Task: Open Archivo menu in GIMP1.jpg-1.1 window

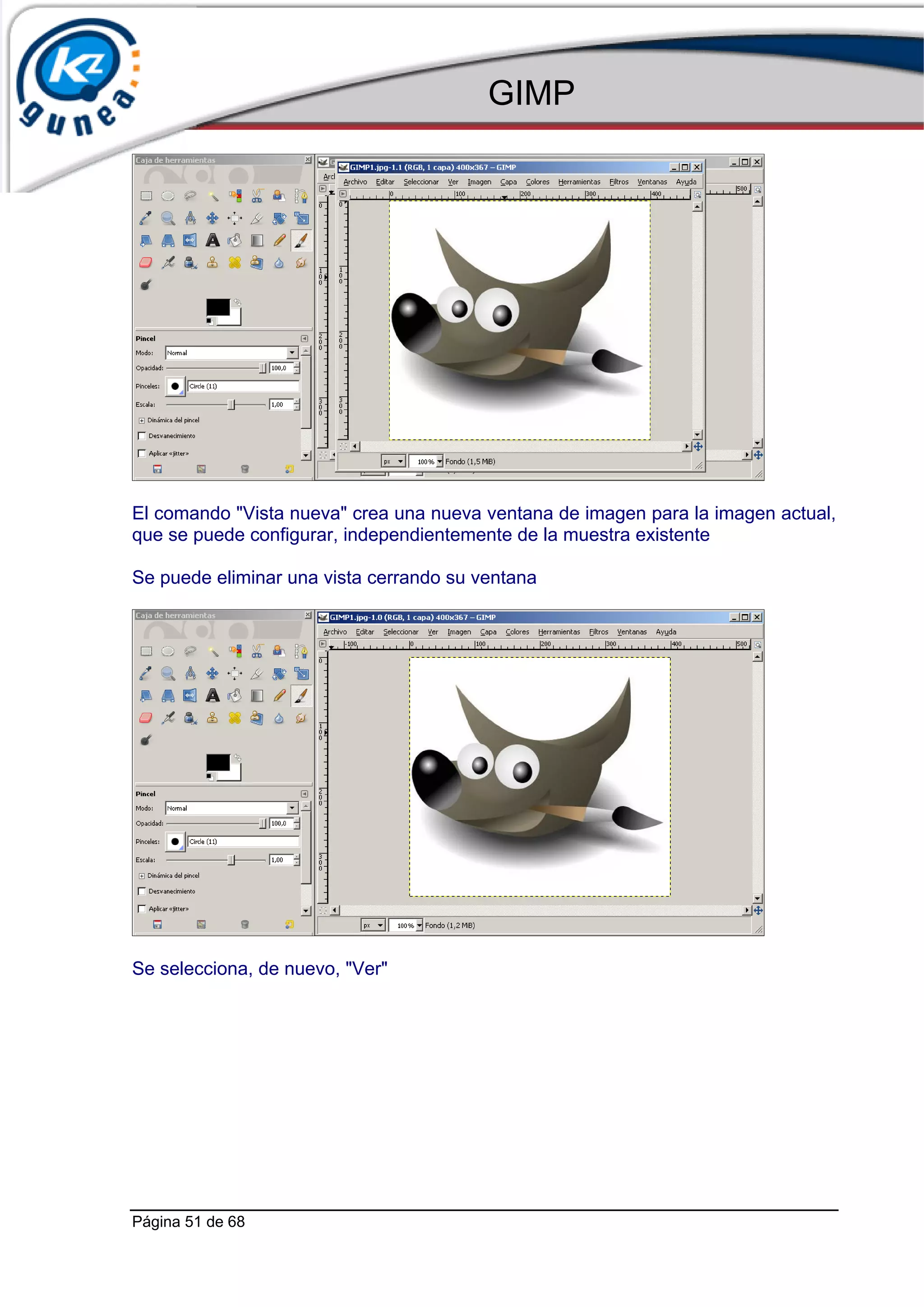Action: 355,182
